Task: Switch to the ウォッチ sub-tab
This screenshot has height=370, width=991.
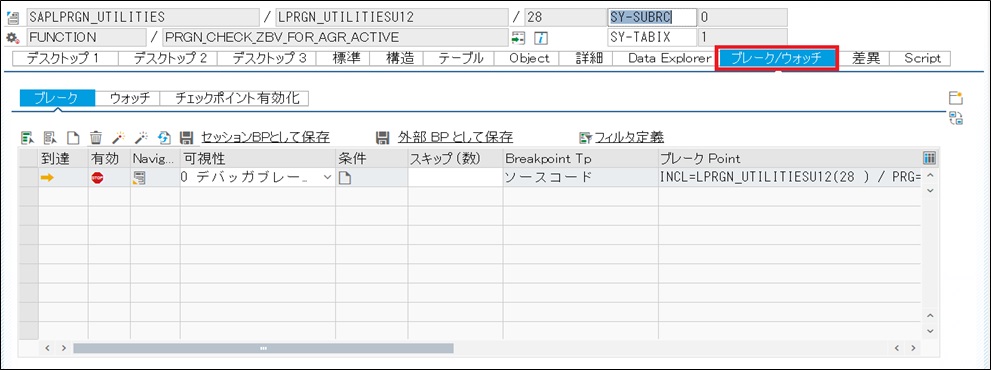Action: pos(128,98)
